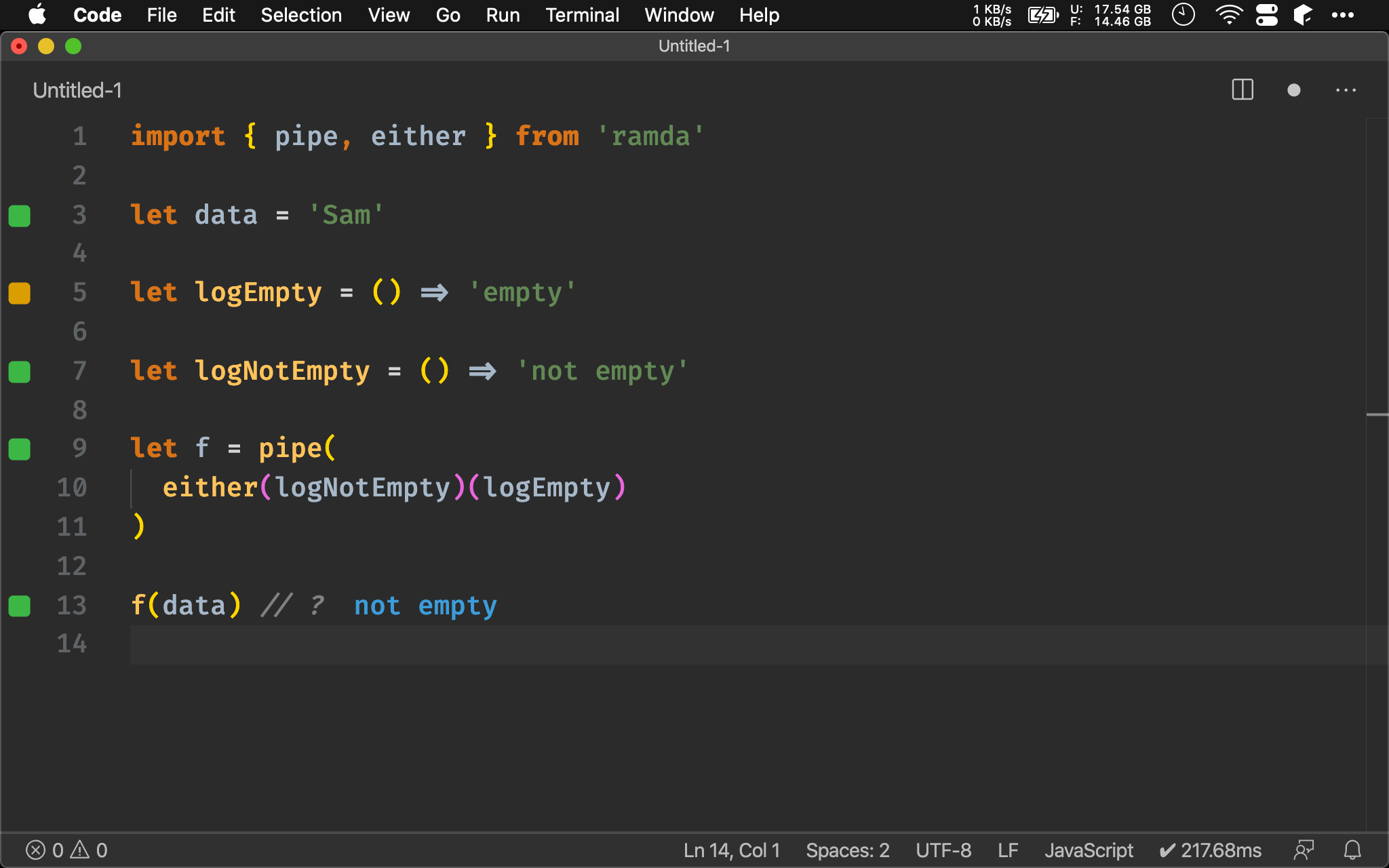
Task: Click the 'ramda' import string
Action: (650, 136)
